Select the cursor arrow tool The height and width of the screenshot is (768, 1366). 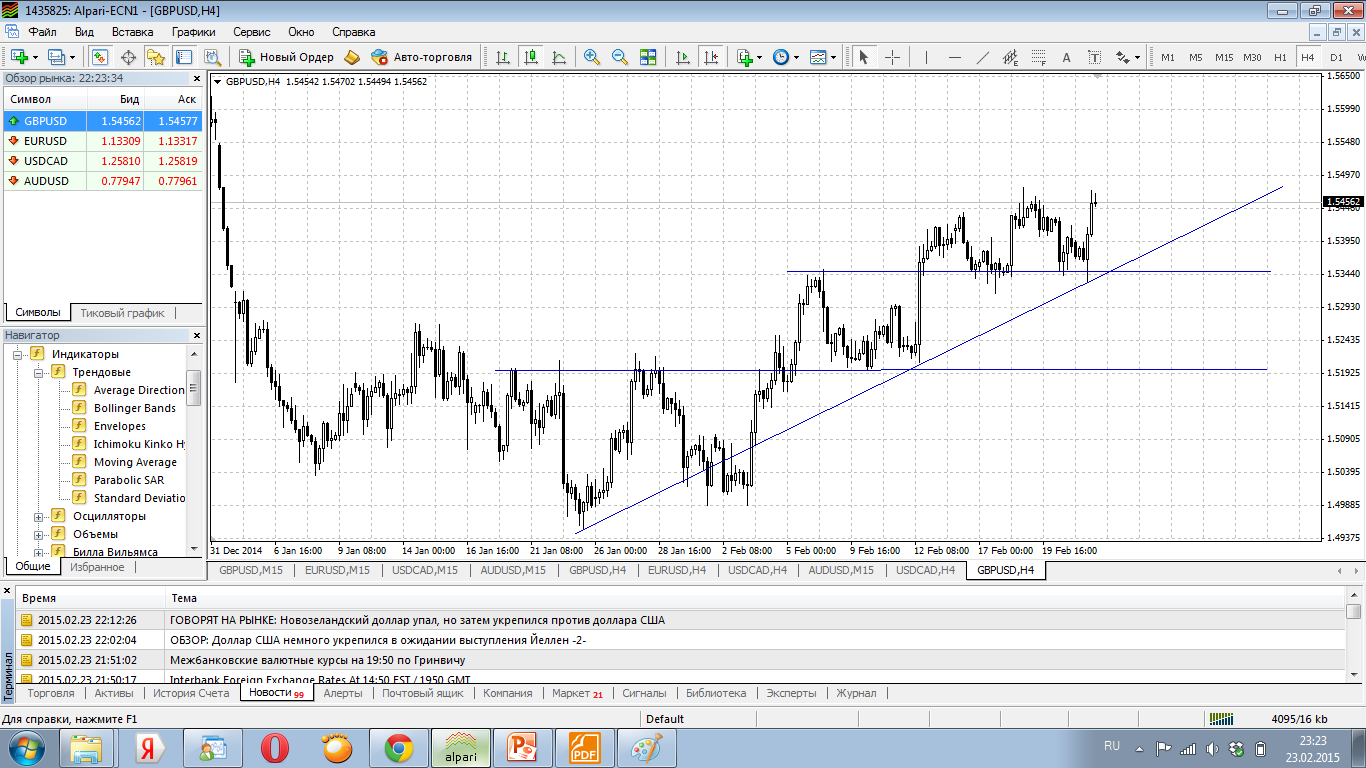click(864, 57)
